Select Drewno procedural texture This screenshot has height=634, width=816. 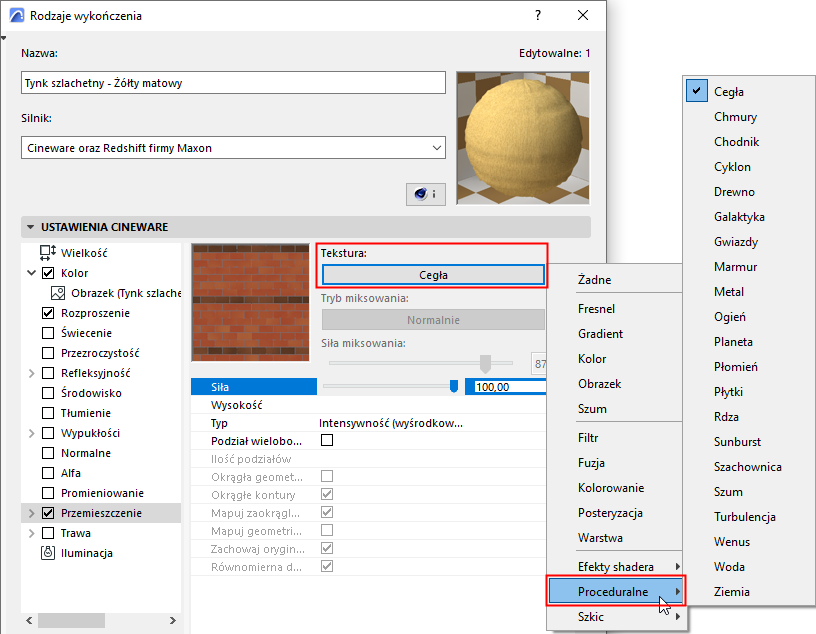point(734,192)
